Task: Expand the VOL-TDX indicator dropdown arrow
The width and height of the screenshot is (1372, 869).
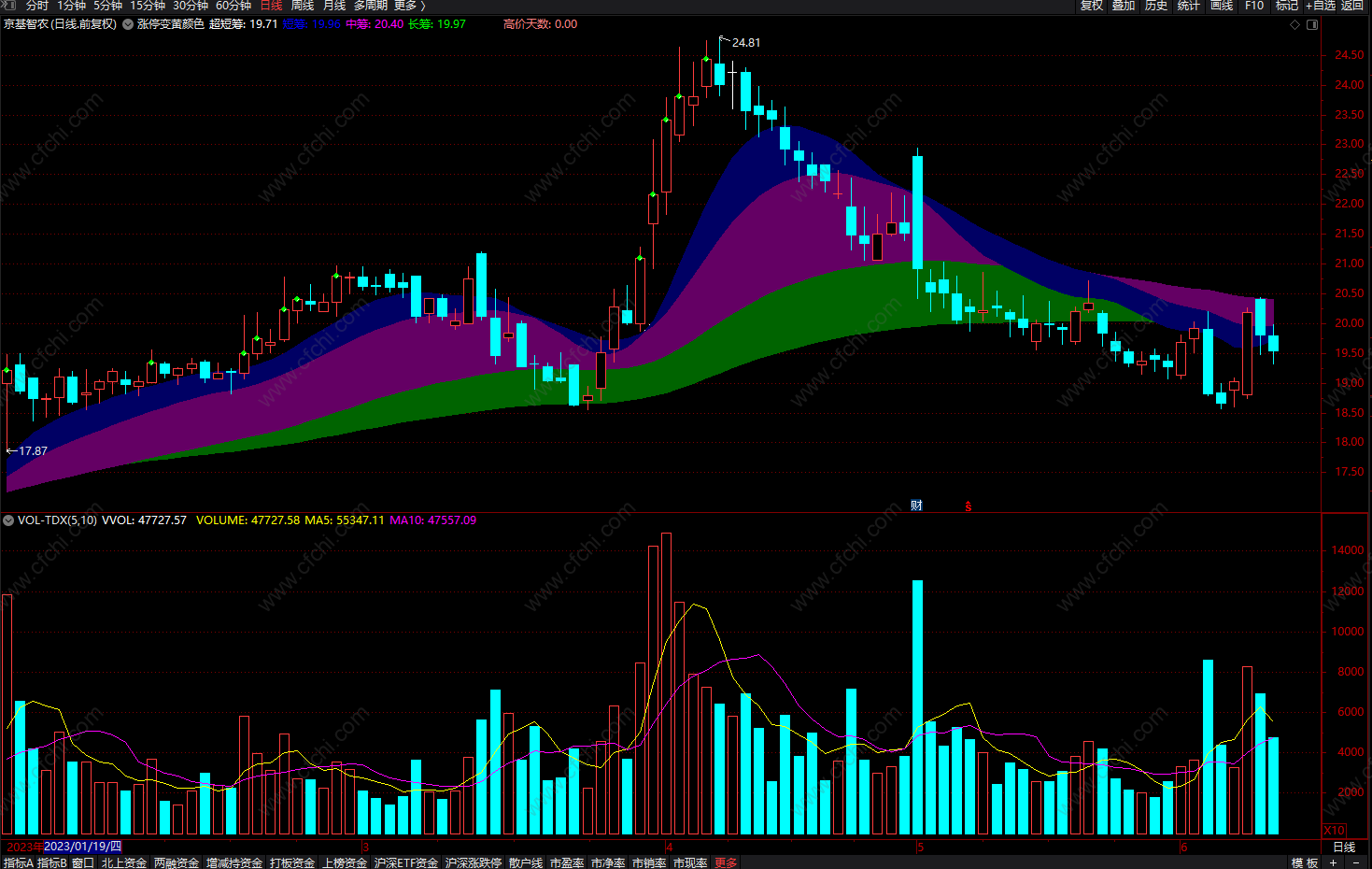Action: 7,520
